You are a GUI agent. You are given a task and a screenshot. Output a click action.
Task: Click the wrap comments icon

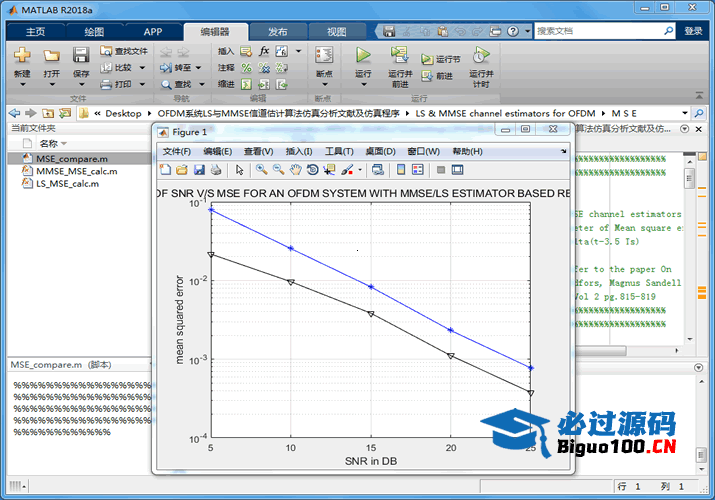pos(281,68)
